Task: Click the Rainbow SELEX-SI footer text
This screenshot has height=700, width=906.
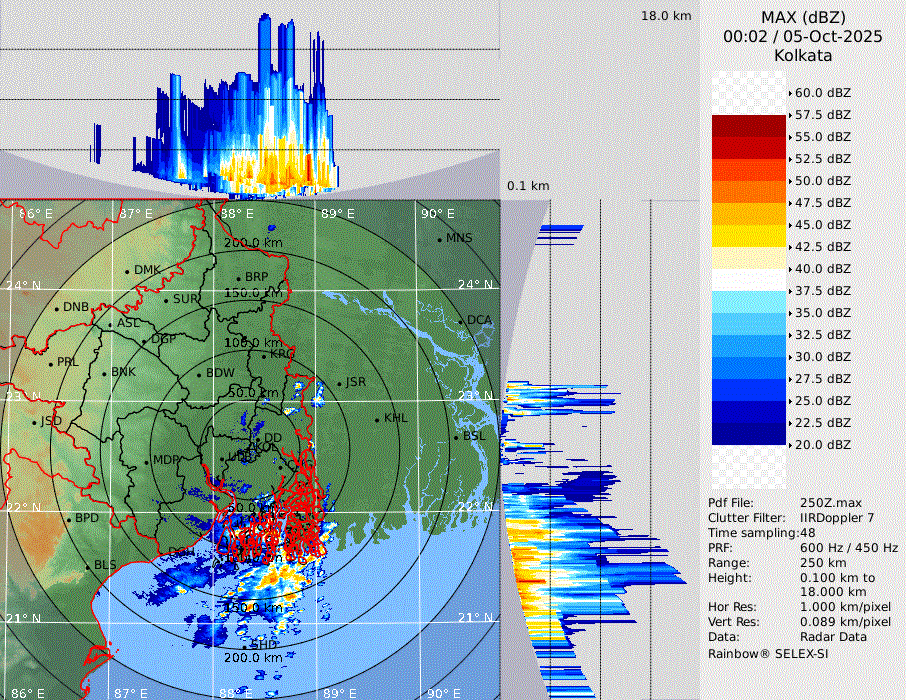Action: click(x=768, y=653)
